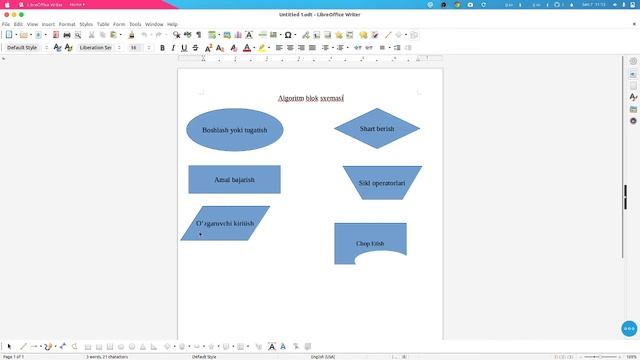Click the Save document icon
The width and height of the screenshot is (640, 360).
coord(38,35)
